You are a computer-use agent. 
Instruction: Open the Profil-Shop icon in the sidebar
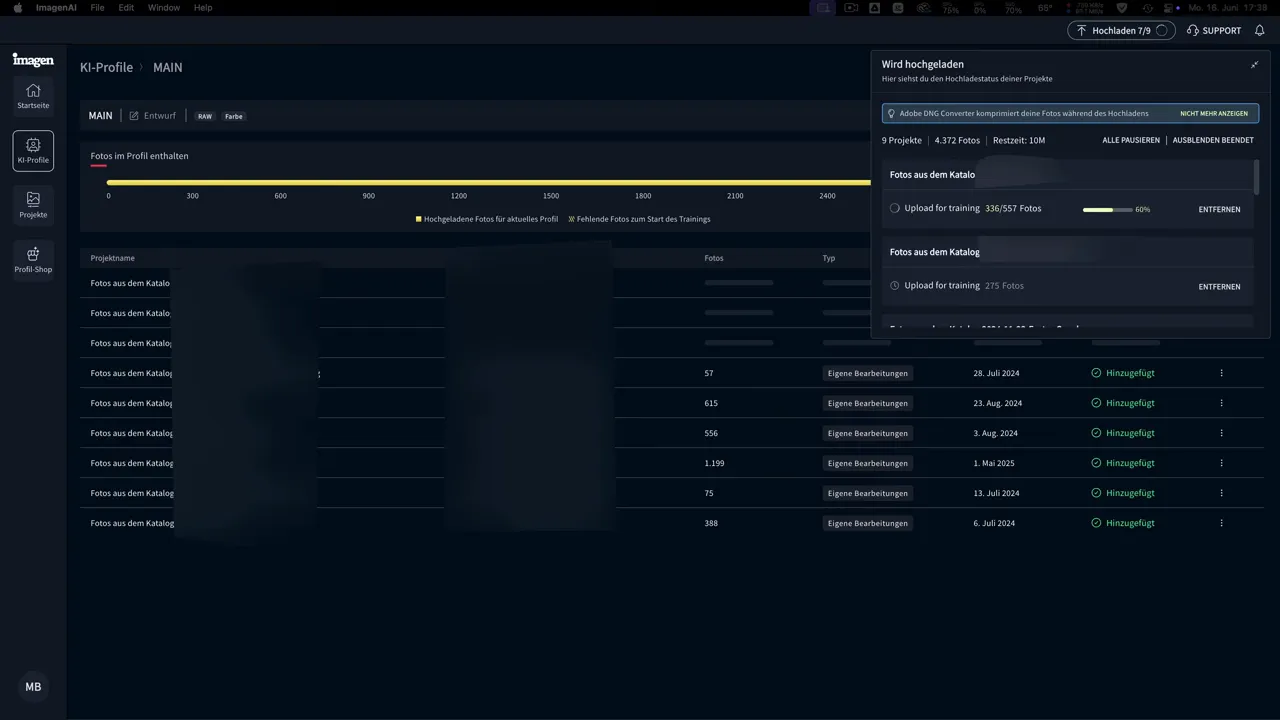(x=33, y=258)
